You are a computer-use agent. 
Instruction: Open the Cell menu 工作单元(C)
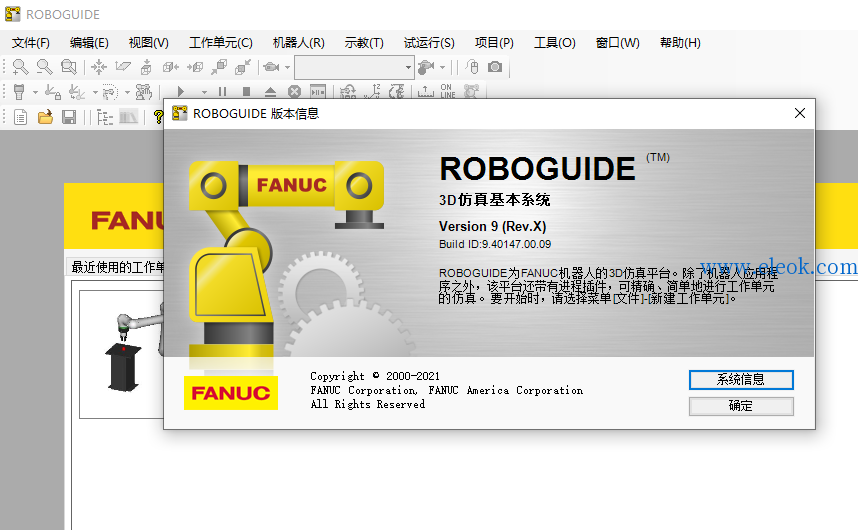click(x=221, y=43)
